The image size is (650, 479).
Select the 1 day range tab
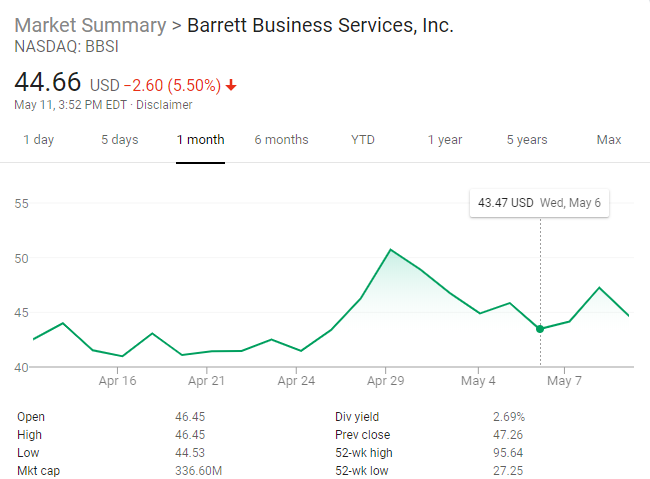point(38,140)
